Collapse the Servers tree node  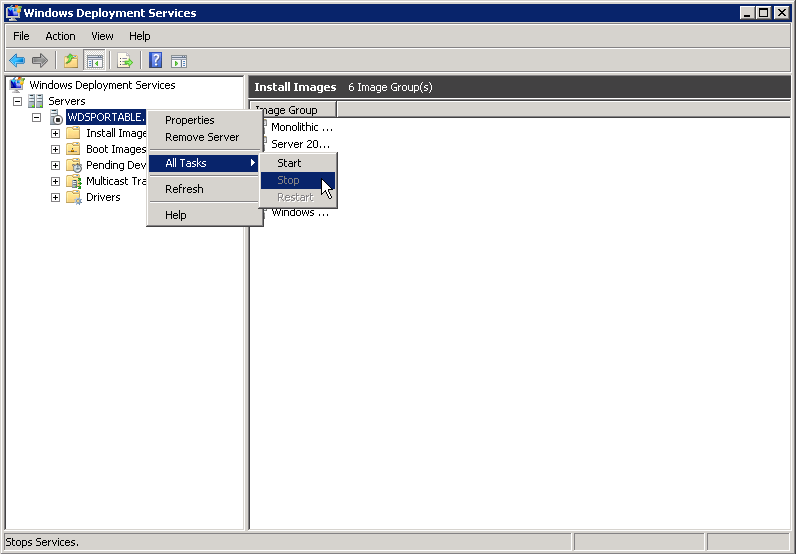click(x=17, y=101)
